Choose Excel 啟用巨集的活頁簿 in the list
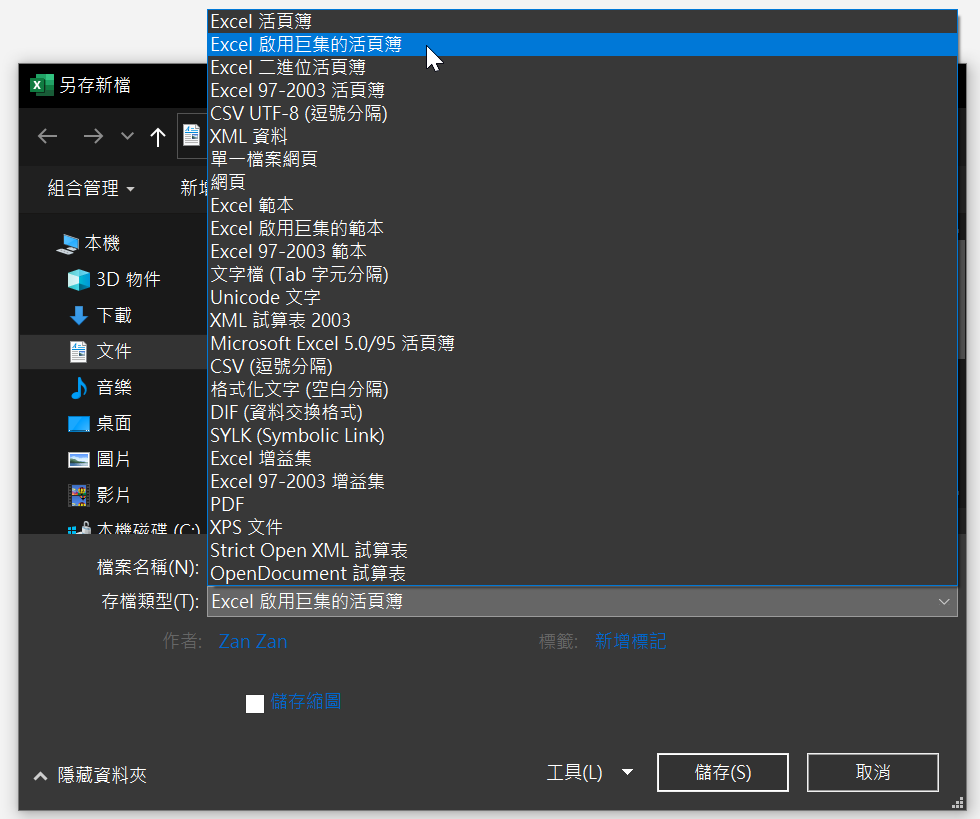This screenshot has width=980, height=819. (582, 44)
